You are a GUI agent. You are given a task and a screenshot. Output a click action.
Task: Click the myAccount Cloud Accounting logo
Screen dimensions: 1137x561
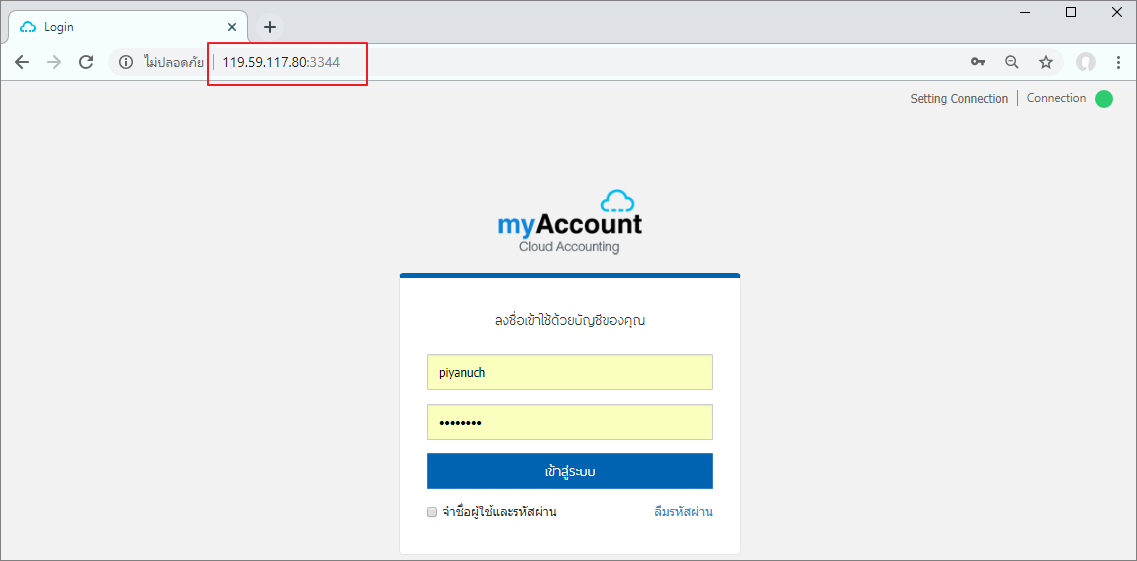coord(570,222)
